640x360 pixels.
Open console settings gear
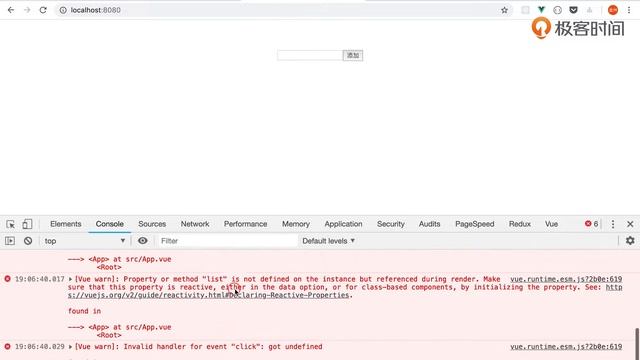(x=630, y=241)
